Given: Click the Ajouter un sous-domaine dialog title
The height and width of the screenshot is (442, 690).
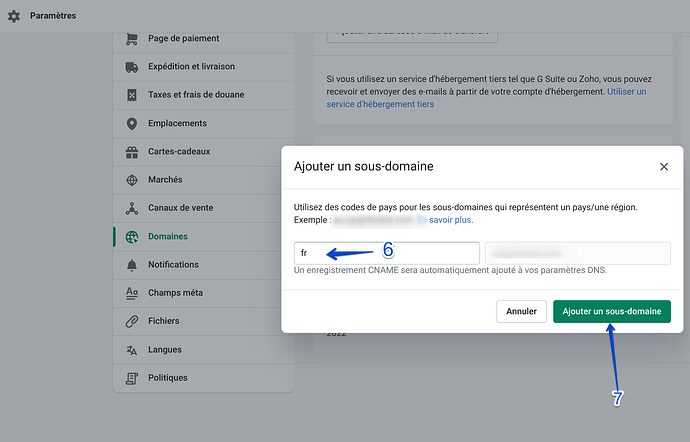Looking at the screenshot, I should 363,166.
